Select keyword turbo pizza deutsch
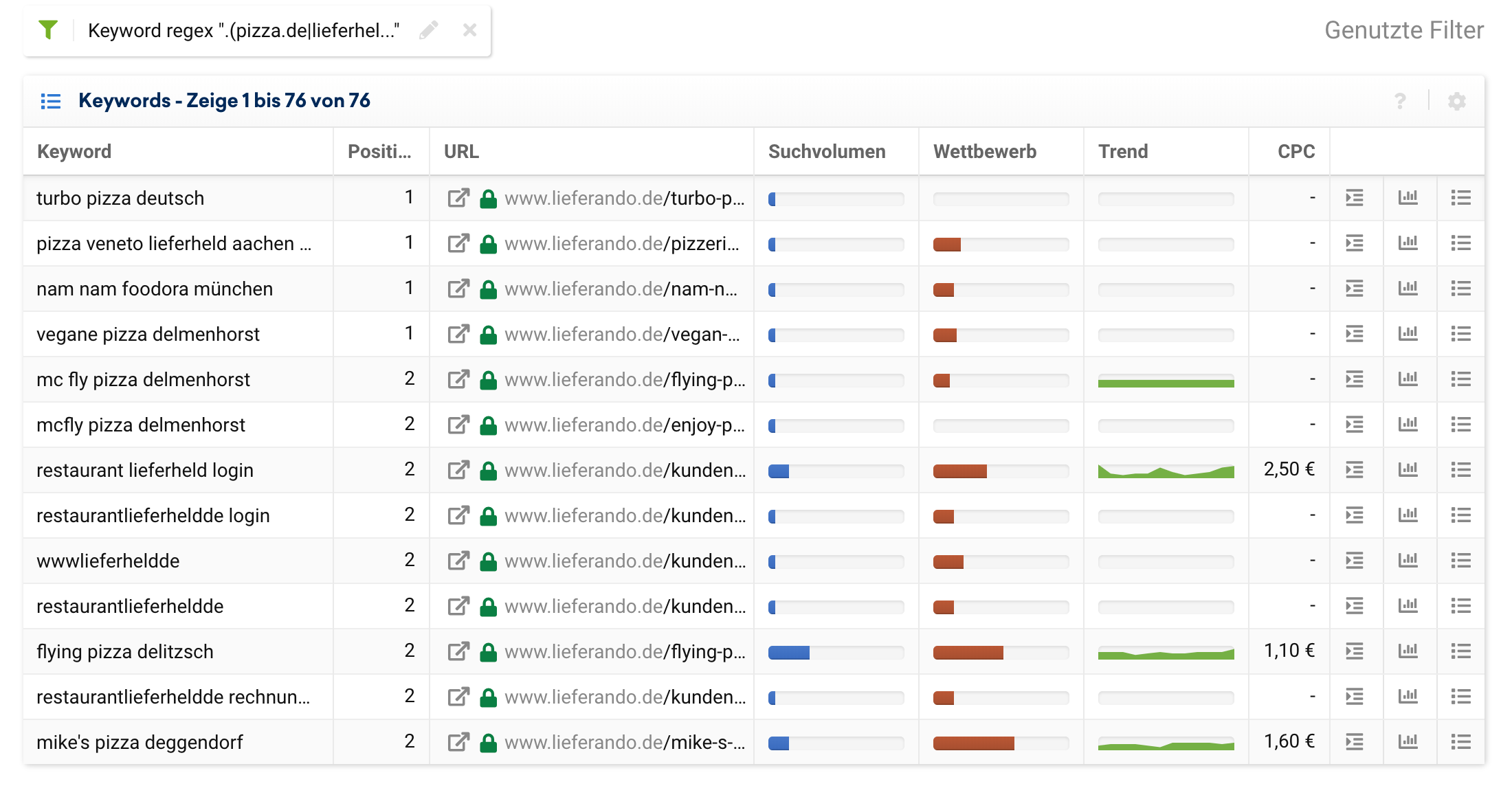 point(120,198)
